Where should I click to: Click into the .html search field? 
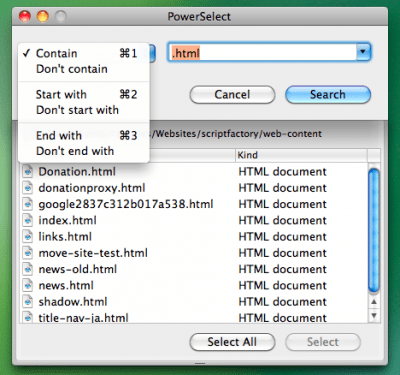[x=262, y=52]
